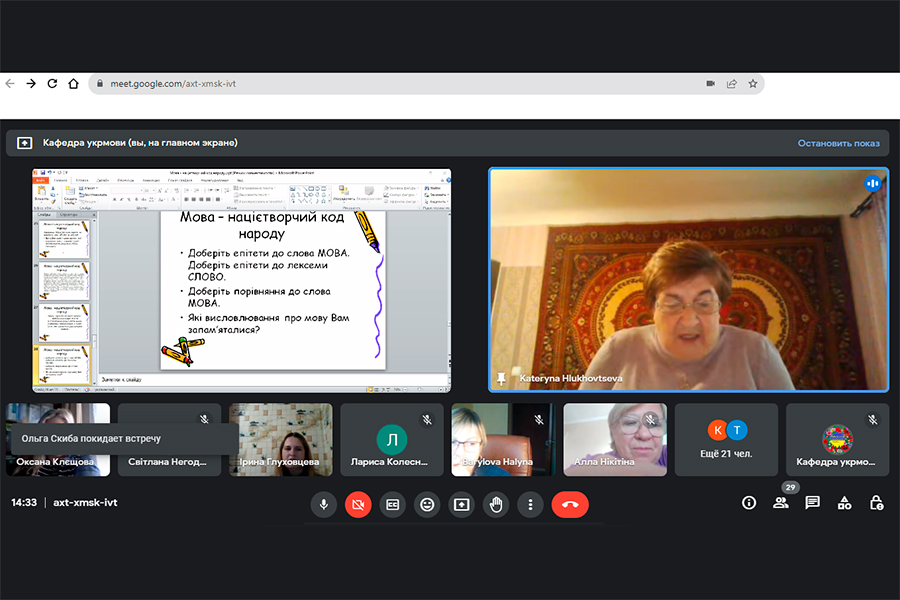The width and height of the screenshot is (900, 600).
Task: Stop presenting with Остановить показ
Action: tap(839, 143)
